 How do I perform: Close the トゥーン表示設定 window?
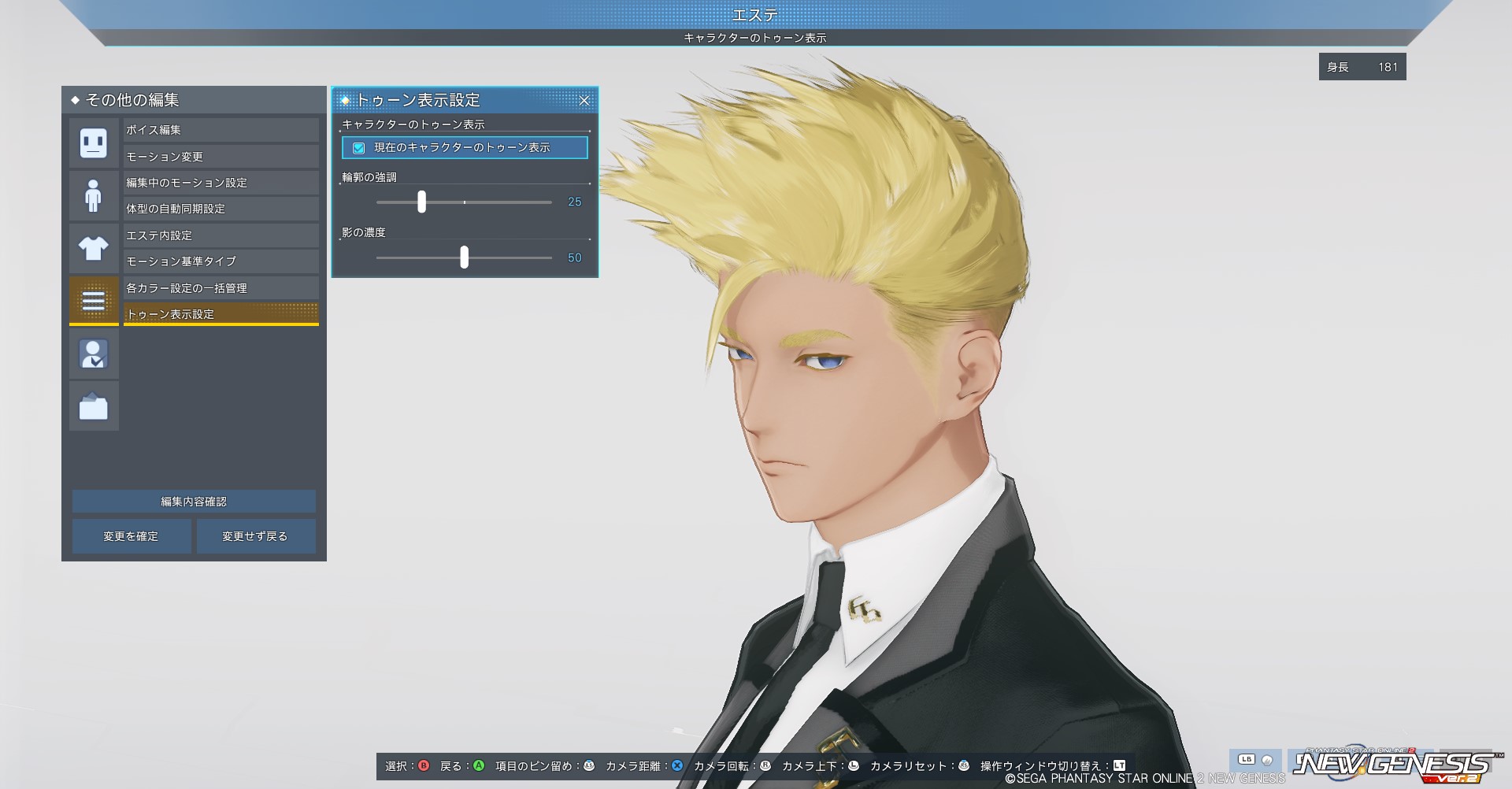point(584,101)
